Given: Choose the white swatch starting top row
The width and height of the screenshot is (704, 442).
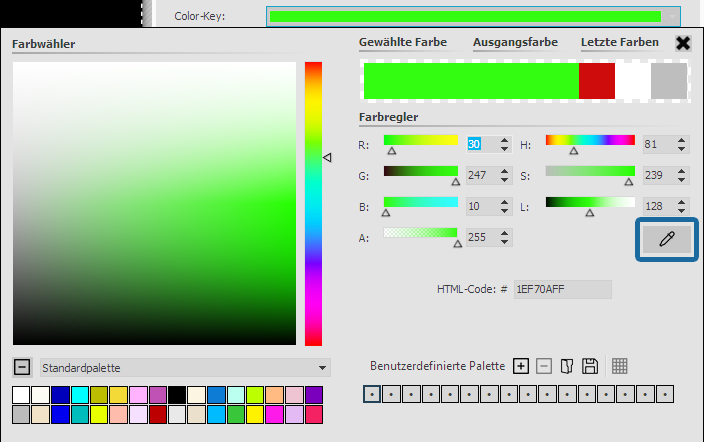Looking at the screenshot, I should tap(21, 395).
